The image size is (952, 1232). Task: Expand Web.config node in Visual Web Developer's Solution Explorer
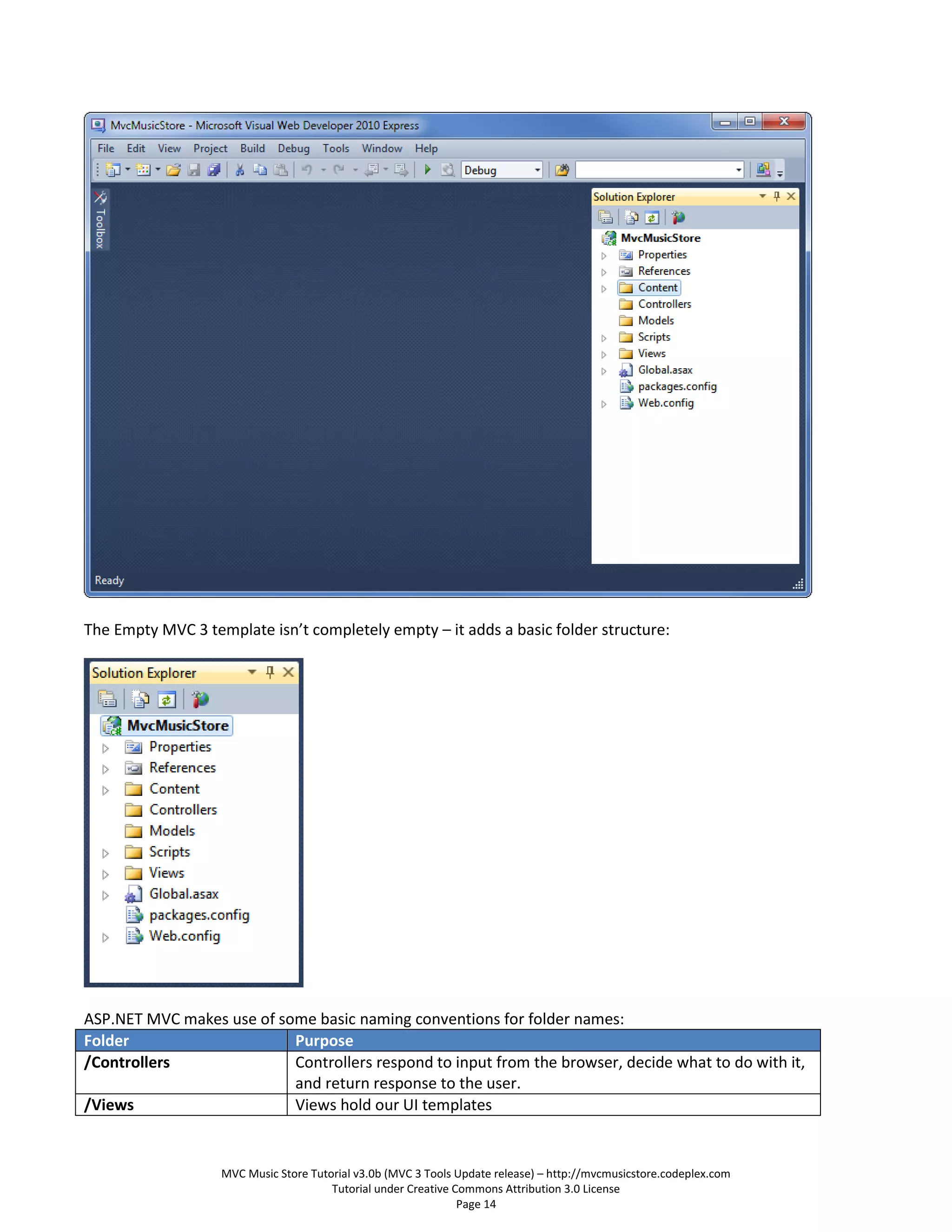604,404
